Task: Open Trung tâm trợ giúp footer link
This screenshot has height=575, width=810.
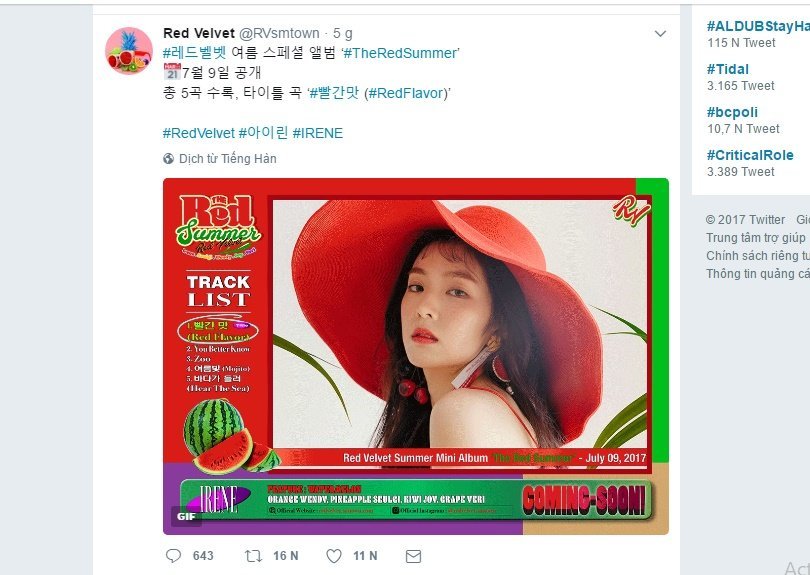Action: pyautogui.click(x=755, y=238)
